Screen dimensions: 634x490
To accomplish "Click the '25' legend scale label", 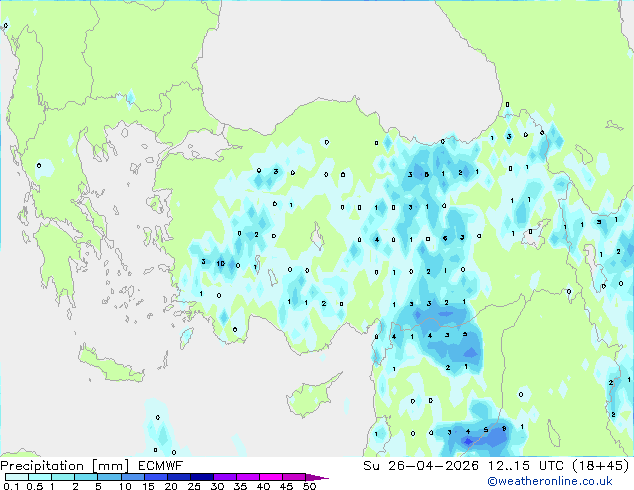I will [194, 486].
